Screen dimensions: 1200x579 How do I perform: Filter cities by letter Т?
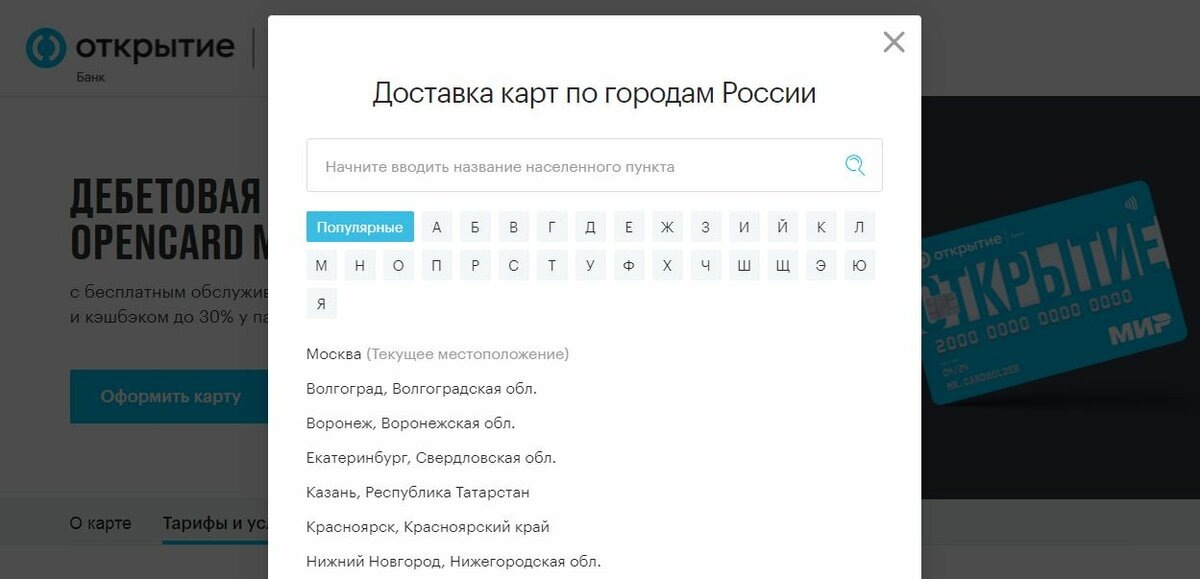[x=552, y=265]
